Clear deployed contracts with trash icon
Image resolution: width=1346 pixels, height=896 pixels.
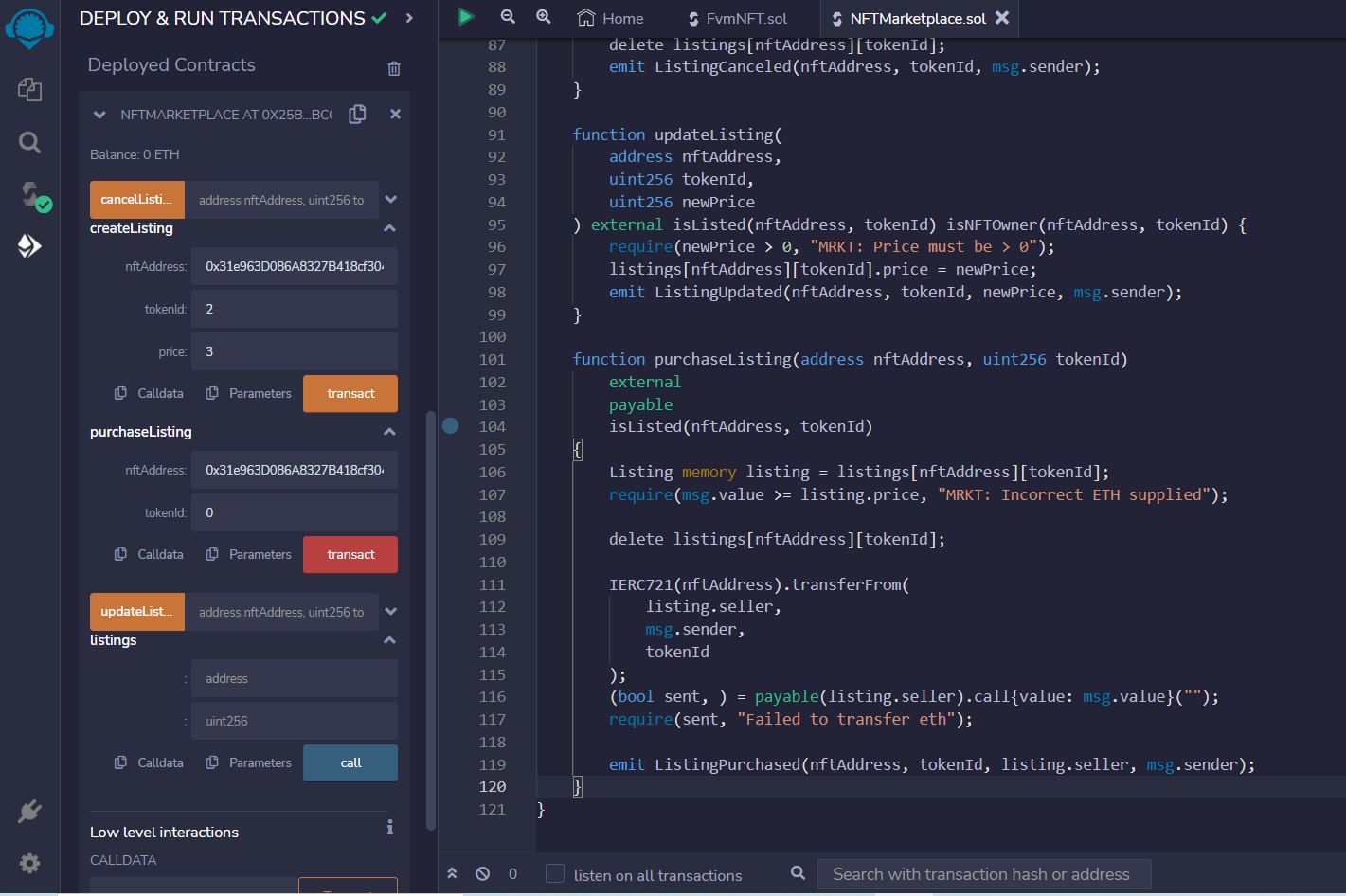pos(394,68)
